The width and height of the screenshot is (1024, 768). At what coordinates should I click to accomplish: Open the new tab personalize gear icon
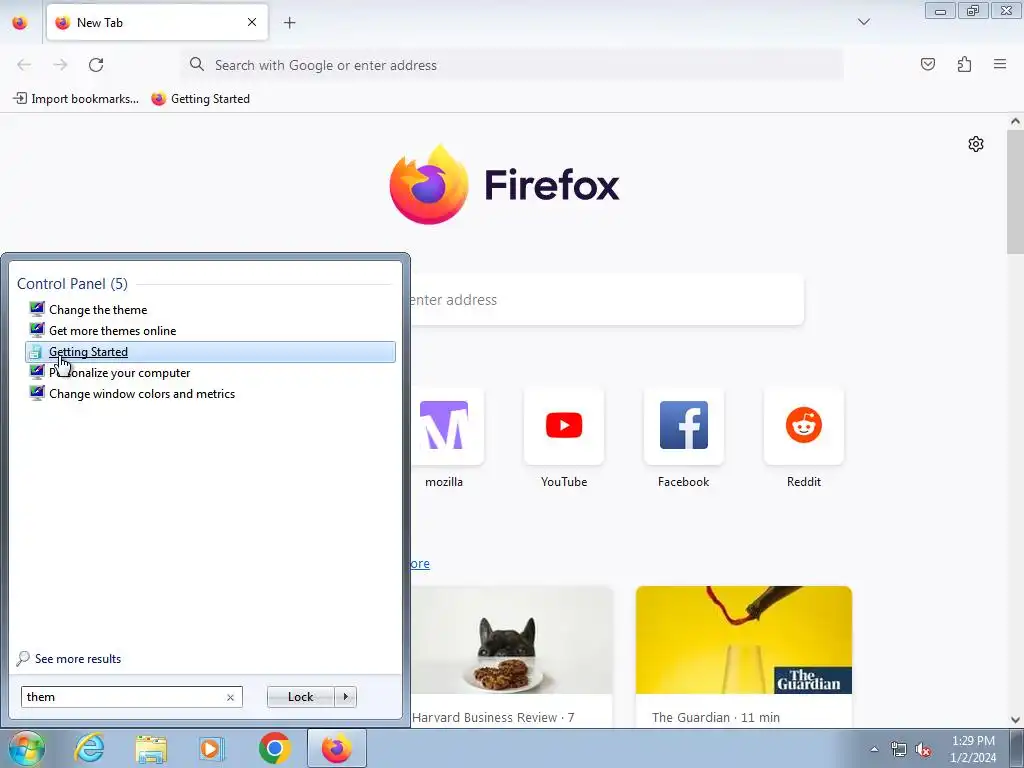pyautogui.click(x=976, y=144)
